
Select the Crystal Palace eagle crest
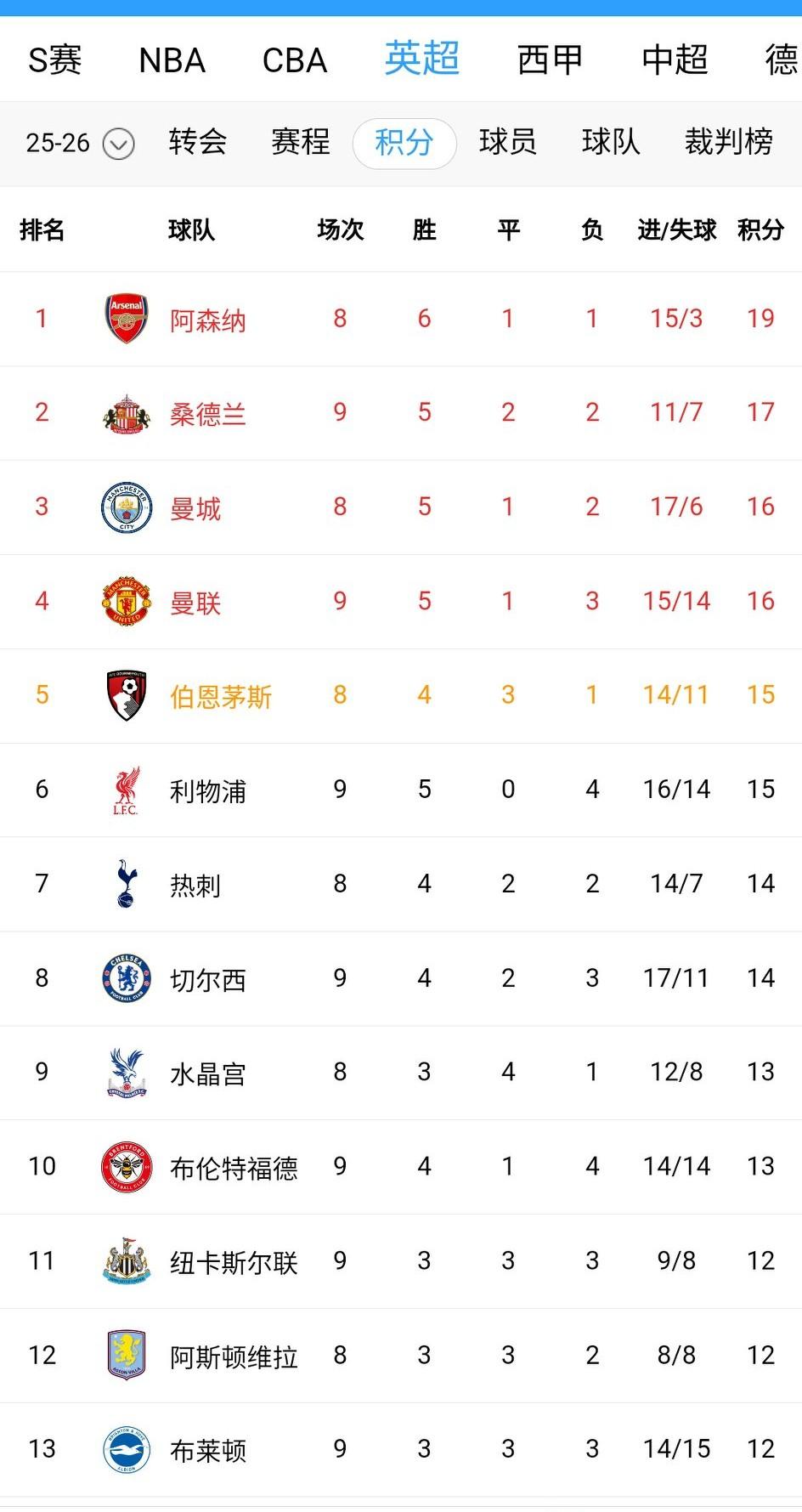point(126,1073)
